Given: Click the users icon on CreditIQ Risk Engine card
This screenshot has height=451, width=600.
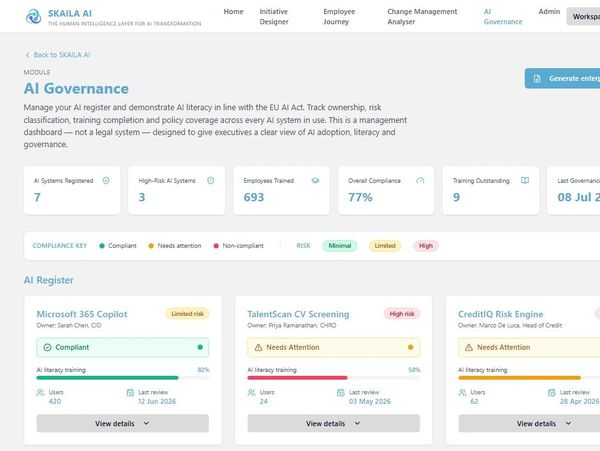Looking at the screenshot, I should [462, 393].
